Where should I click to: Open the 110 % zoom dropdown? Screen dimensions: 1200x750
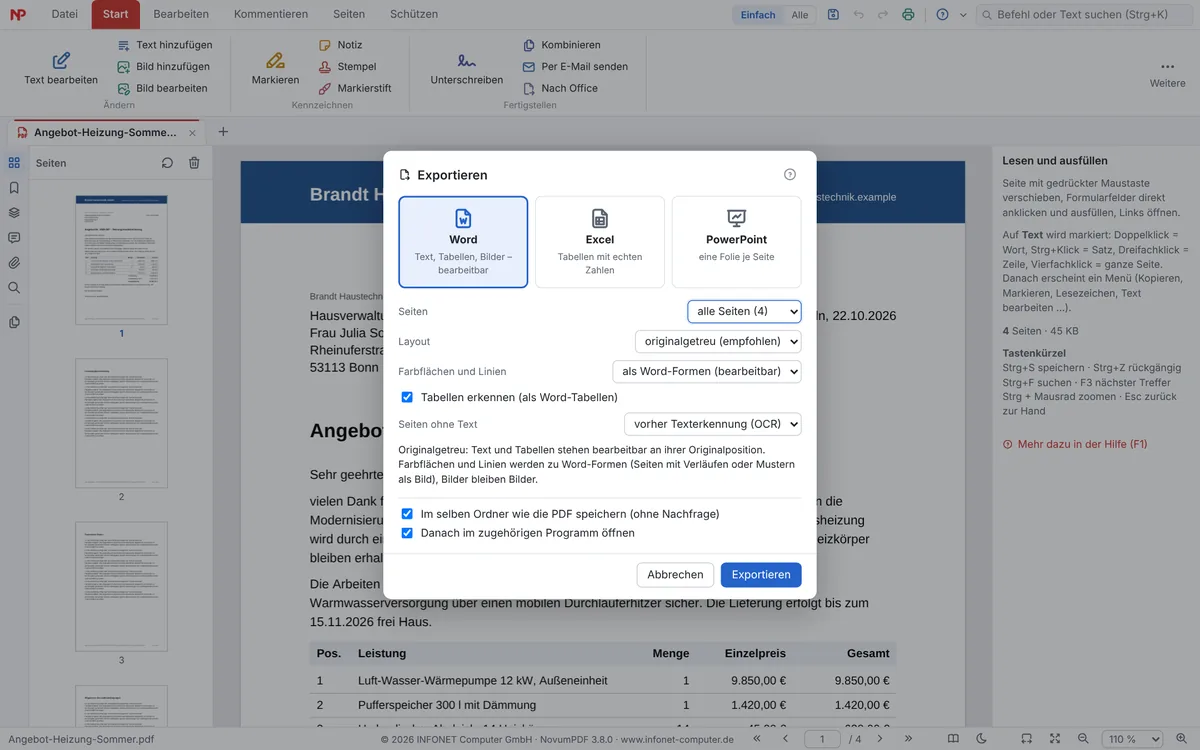pyautogui.click(x=1131, y=739)
